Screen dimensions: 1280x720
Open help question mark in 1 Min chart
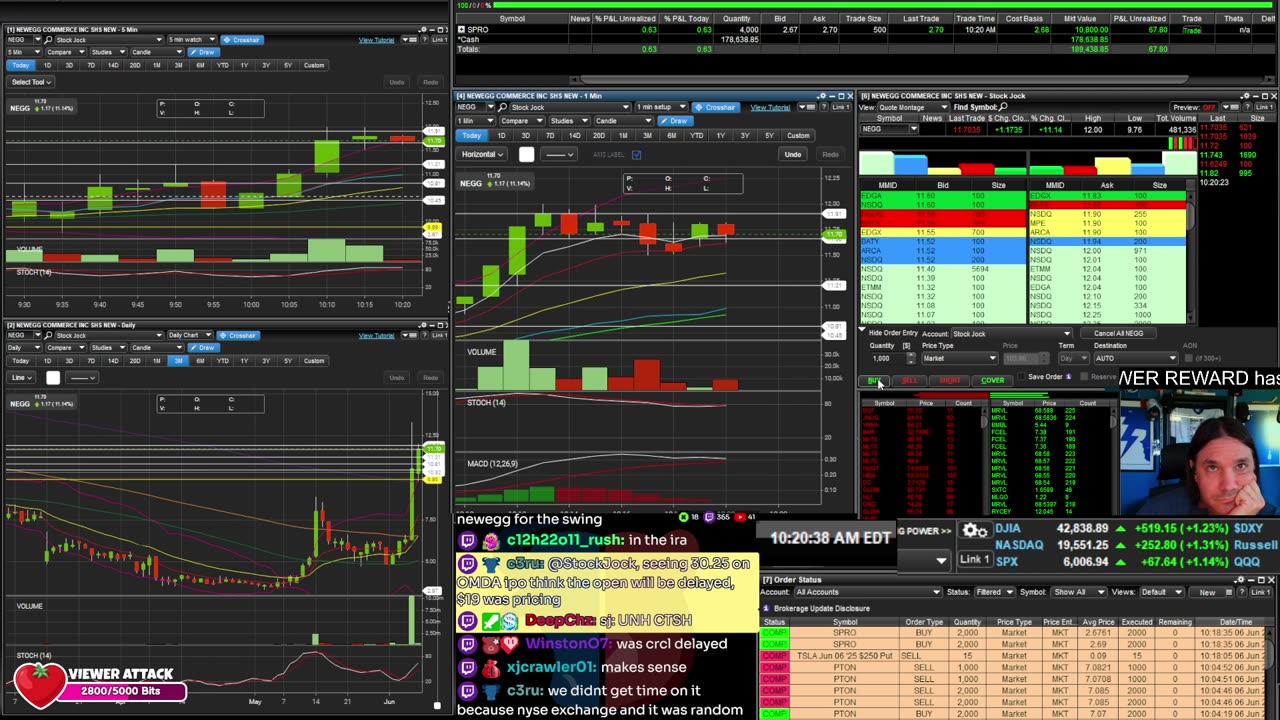pos(822,107)
